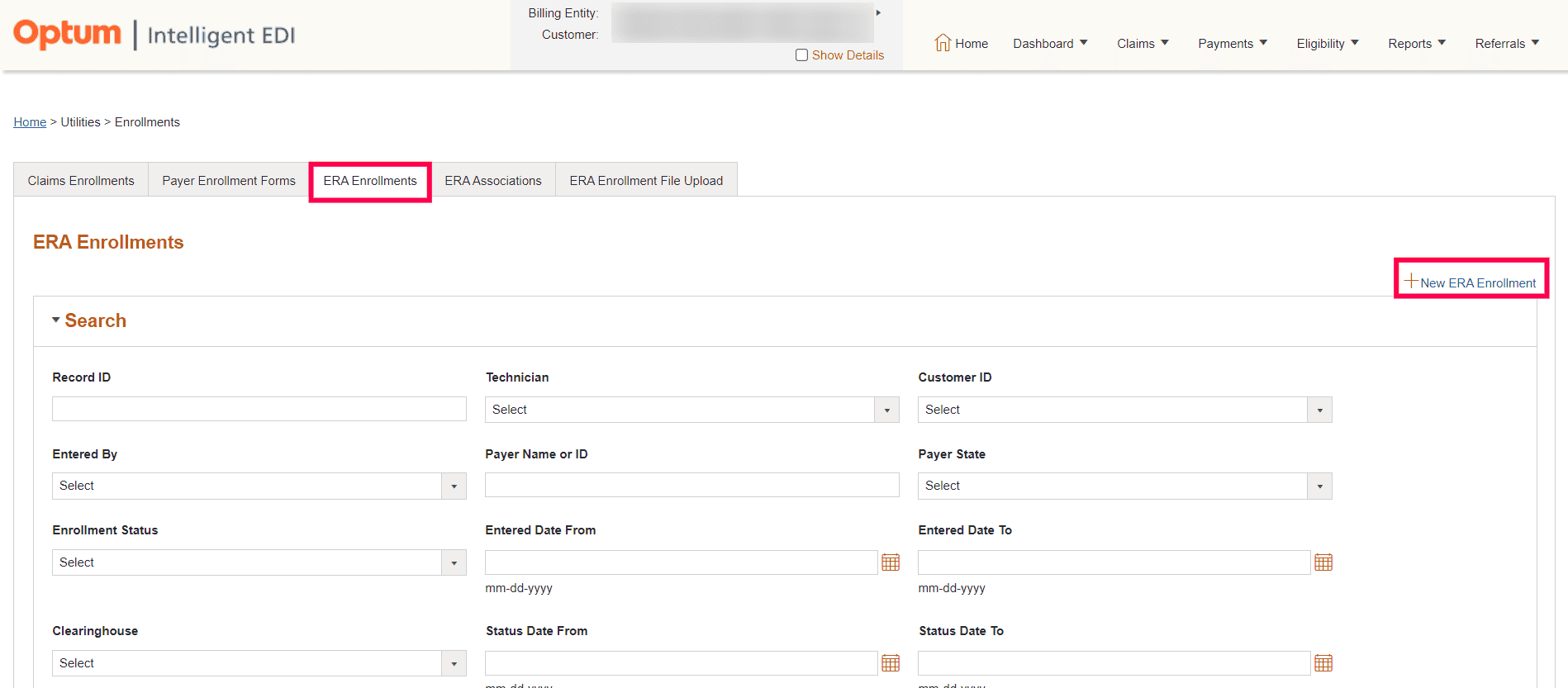Enable the Show Details checkbox

click(x=801, y=55)
